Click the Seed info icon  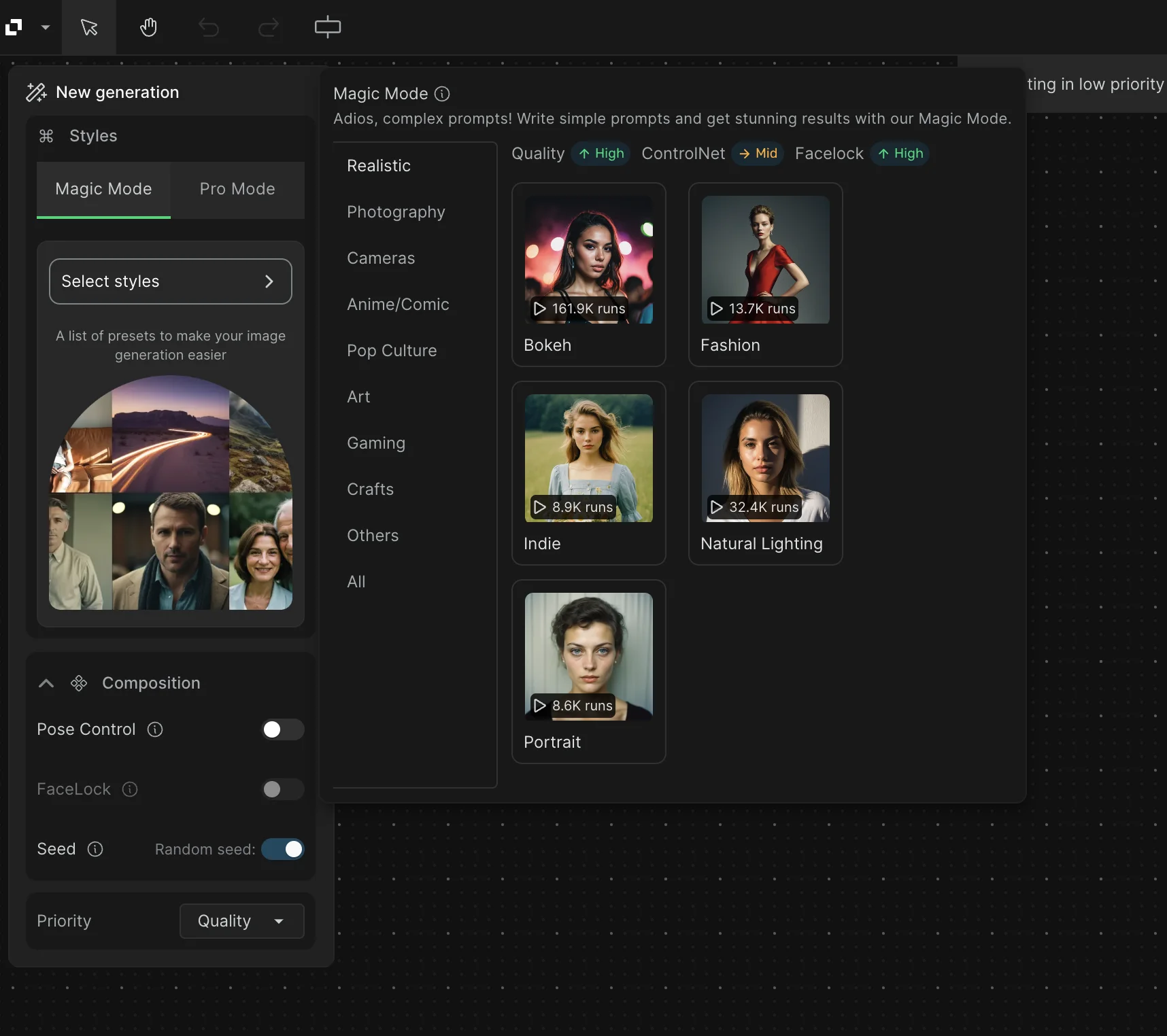click(x=95, y=849)
